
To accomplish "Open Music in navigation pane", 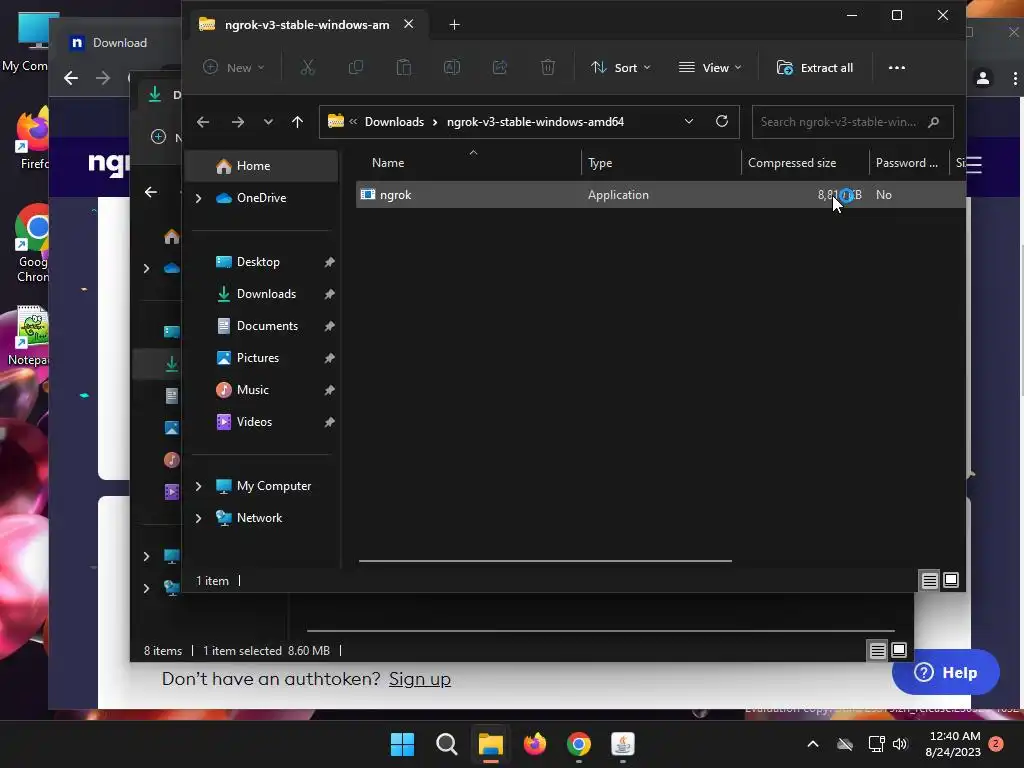I will tap(262, 390).
